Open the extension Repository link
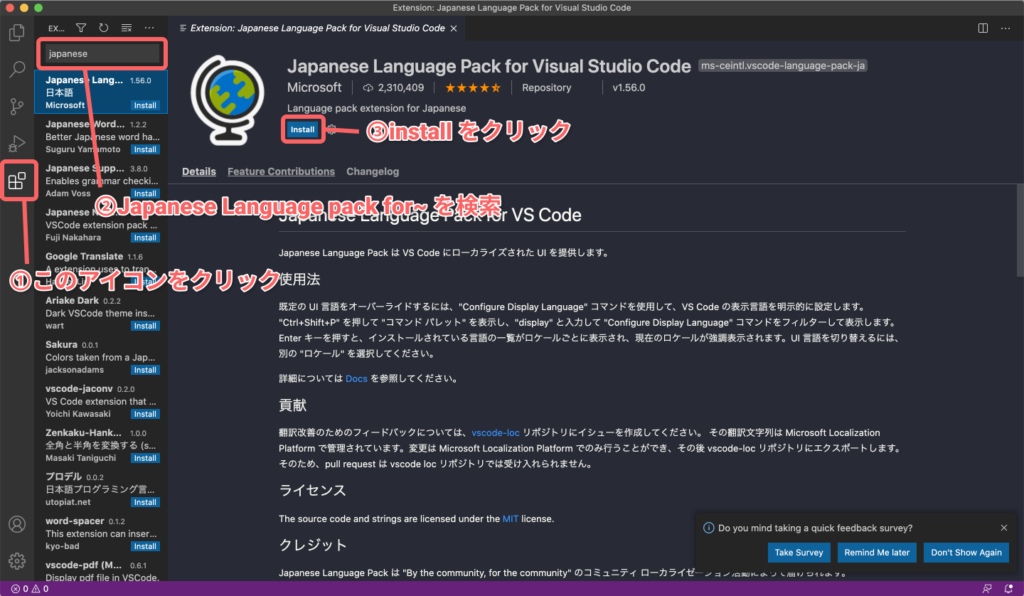Image resolution: width=1024 pixels, height=596 pixels. point(546,87)
